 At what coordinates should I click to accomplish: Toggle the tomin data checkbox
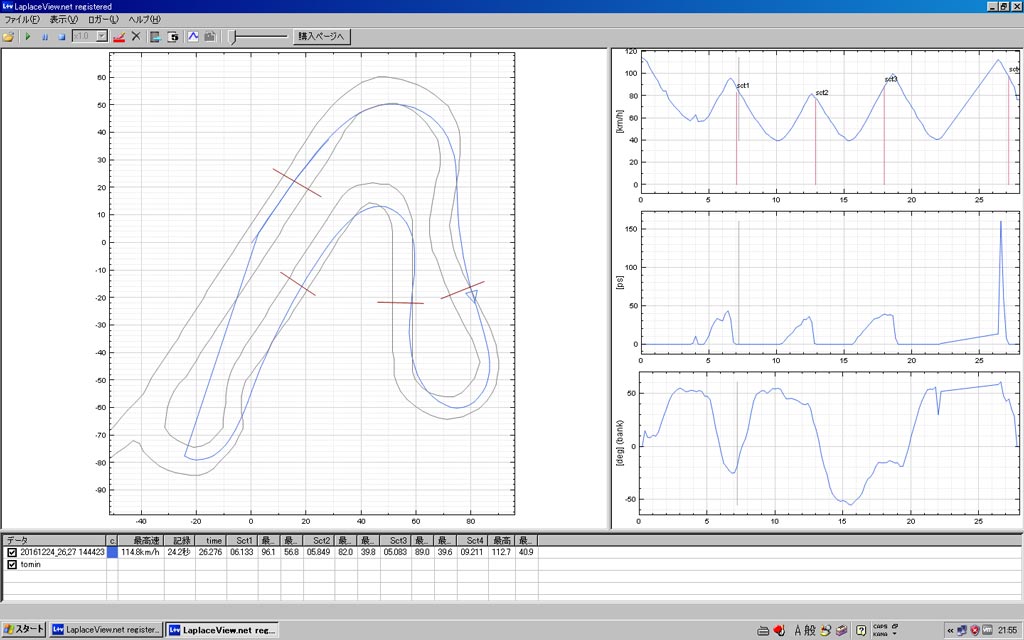[x=12, y=564]
